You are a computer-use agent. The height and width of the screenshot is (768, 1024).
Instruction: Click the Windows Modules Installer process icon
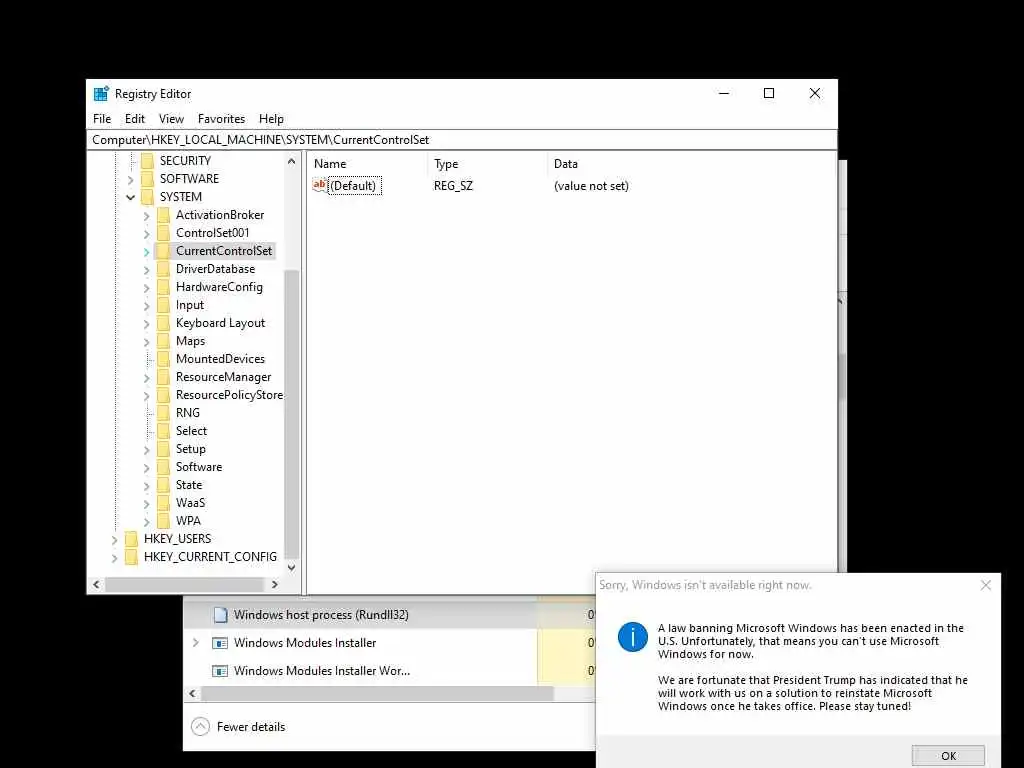220,643
